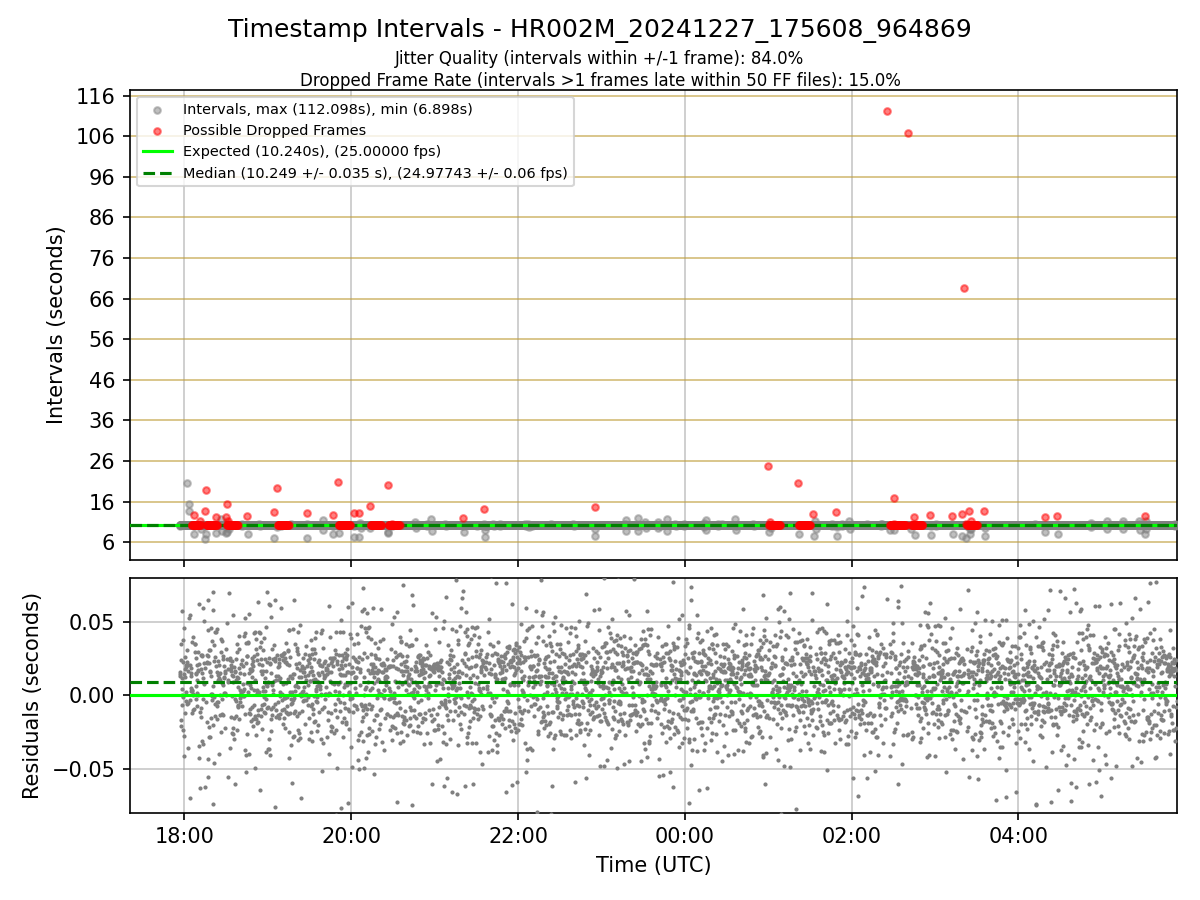Screen dimensions: 1200x900
Task: Click the x-axis tick label 00:00
Action: (x=684, y=834)
